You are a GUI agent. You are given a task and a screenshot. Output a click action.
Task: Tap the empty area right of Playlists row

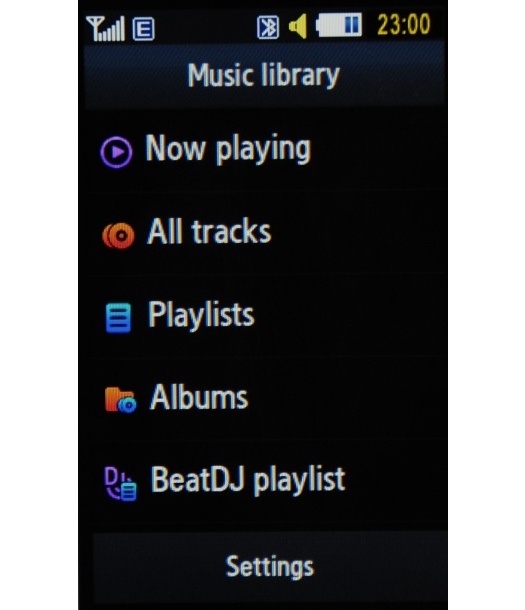coord(350,316)
